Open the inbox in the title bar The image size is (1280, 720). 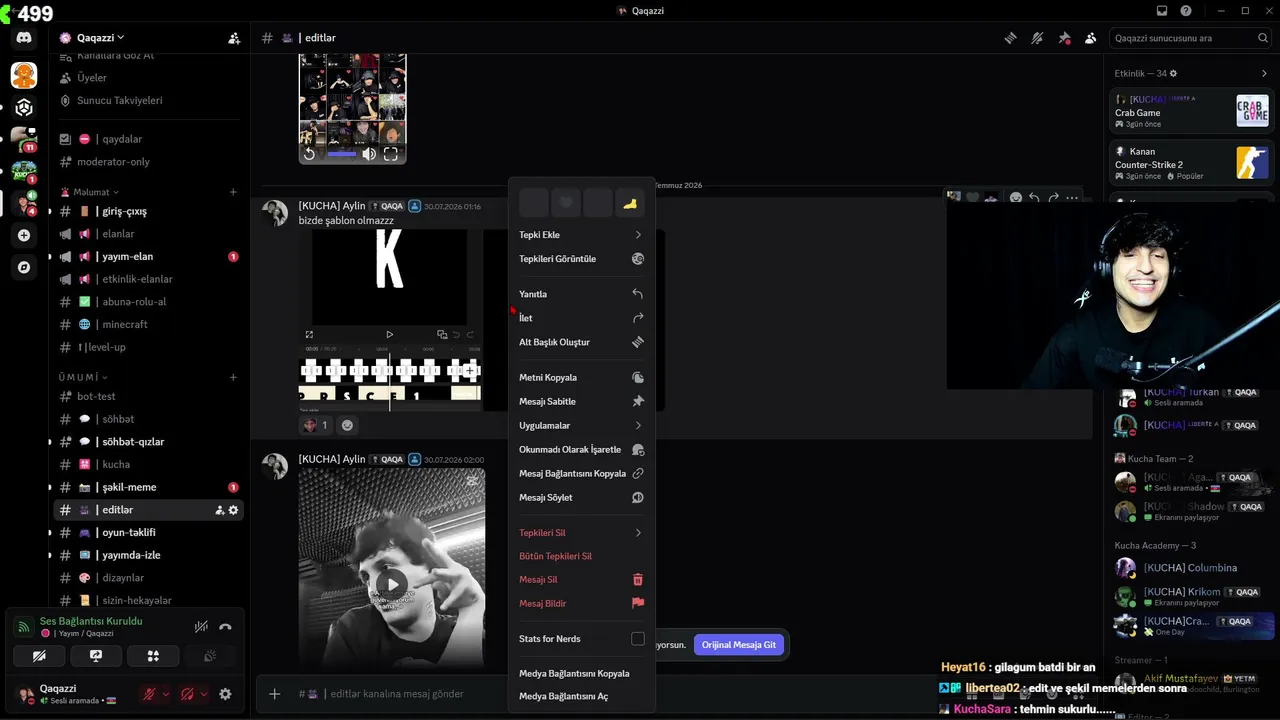tap(1162, 11)
